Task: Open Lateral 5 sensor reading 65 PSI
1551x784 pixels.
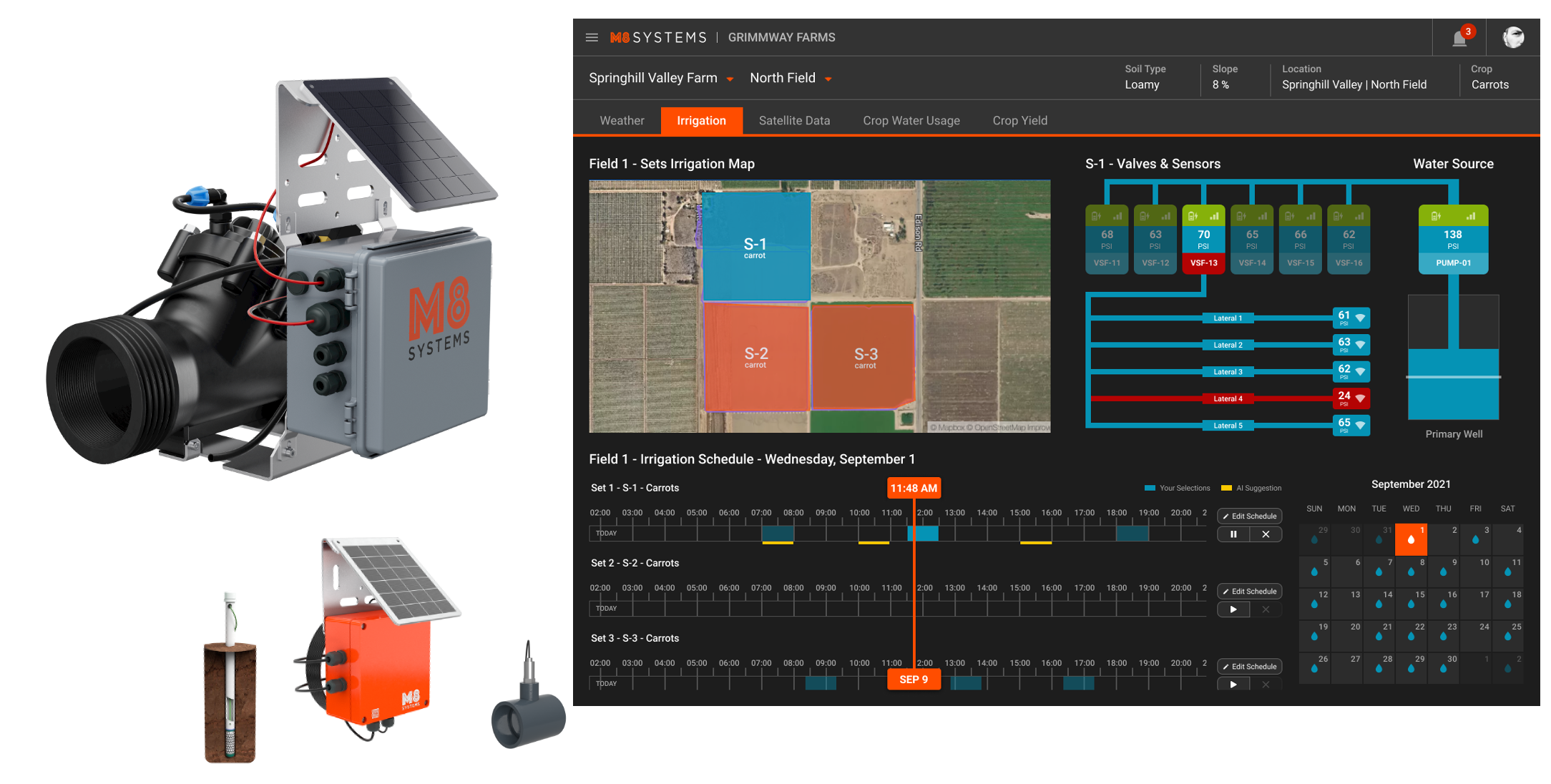Action: (1351, 425)
